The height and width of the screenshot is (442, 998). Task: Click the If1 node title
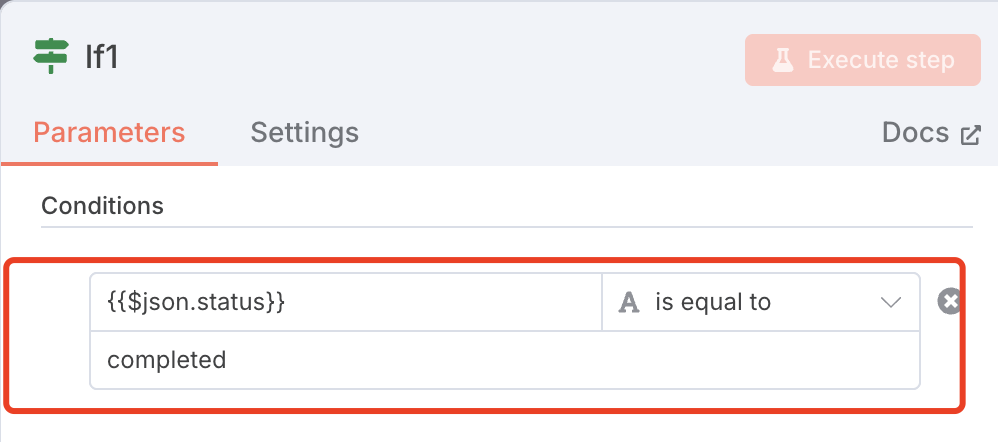click(102, 57)
